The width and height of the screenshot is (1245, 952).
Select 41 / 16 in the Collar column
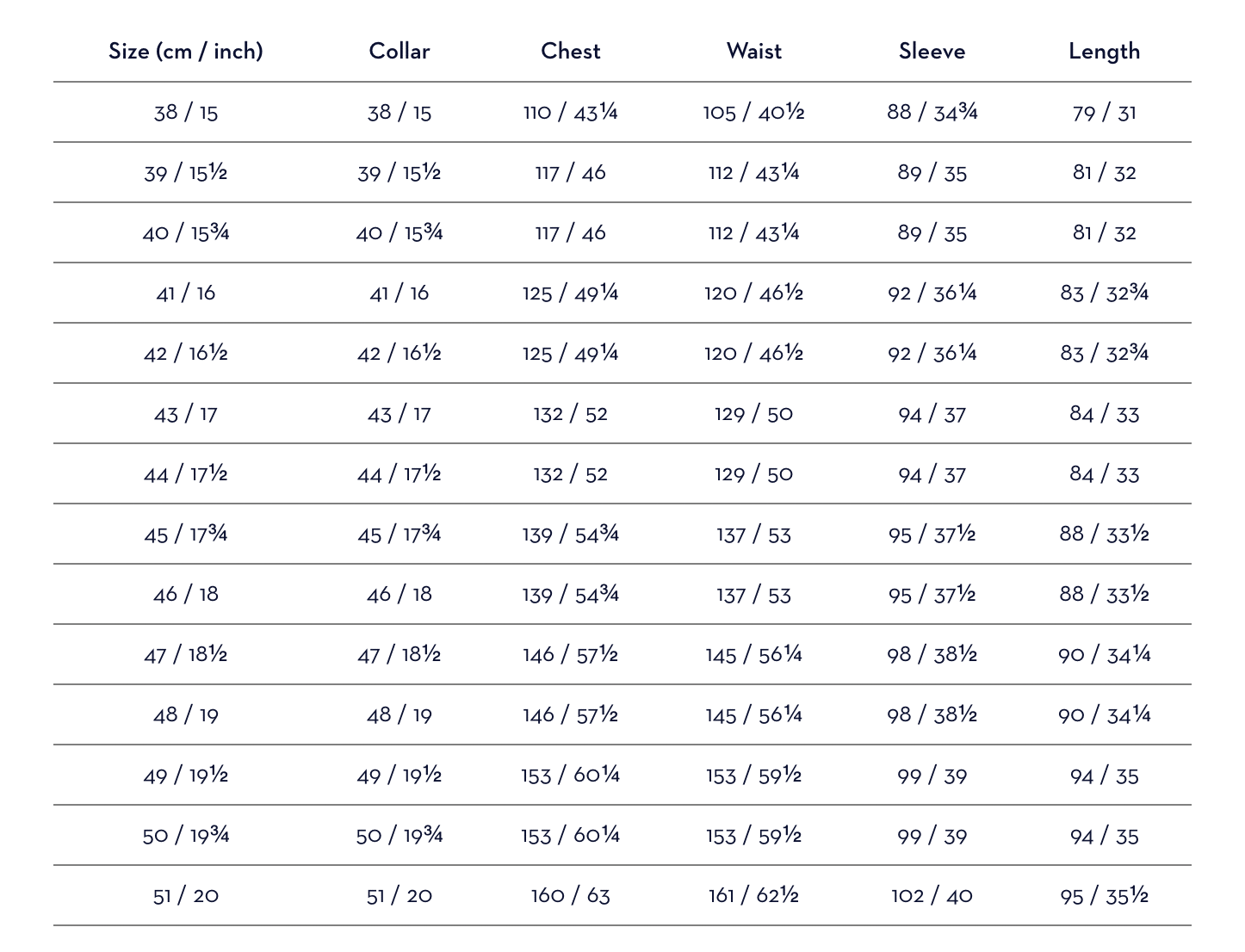399,294
